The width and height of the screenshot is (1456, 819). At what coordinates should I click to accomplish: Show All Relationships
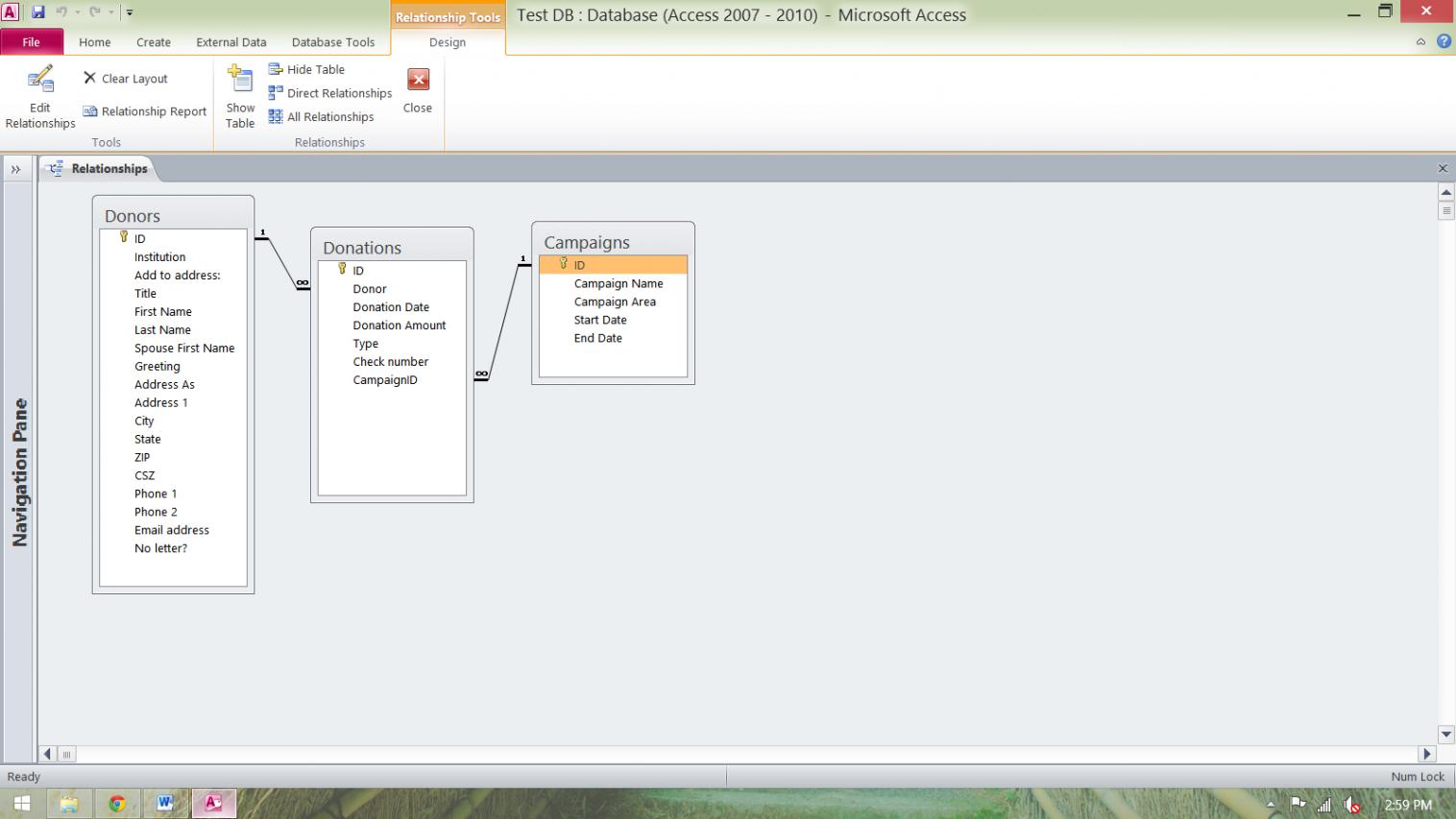tap(321, 117)
